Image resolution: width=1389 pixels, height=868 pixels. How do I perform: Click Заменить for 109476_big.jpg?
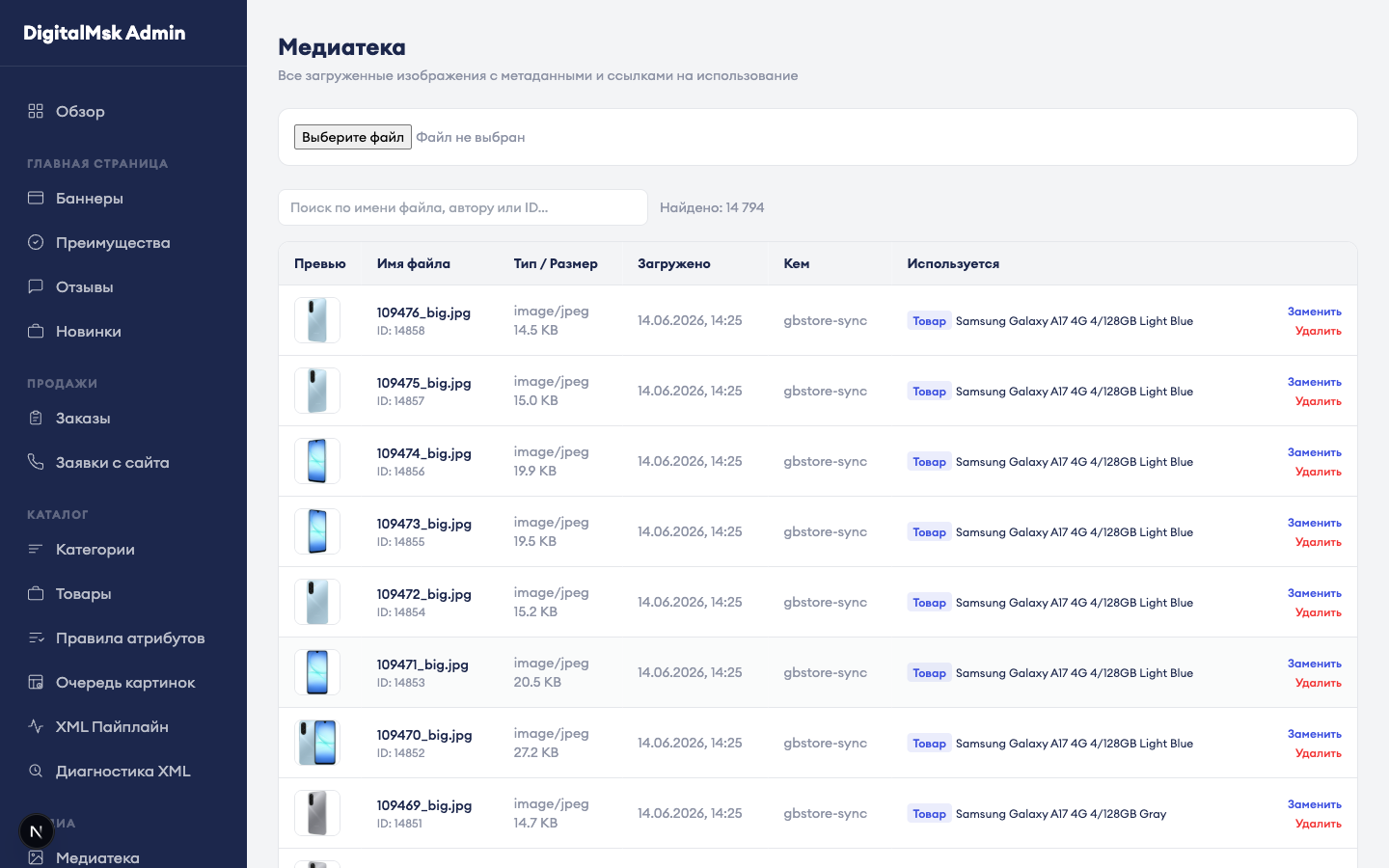pyautogui.click(x=1315, y=312)
